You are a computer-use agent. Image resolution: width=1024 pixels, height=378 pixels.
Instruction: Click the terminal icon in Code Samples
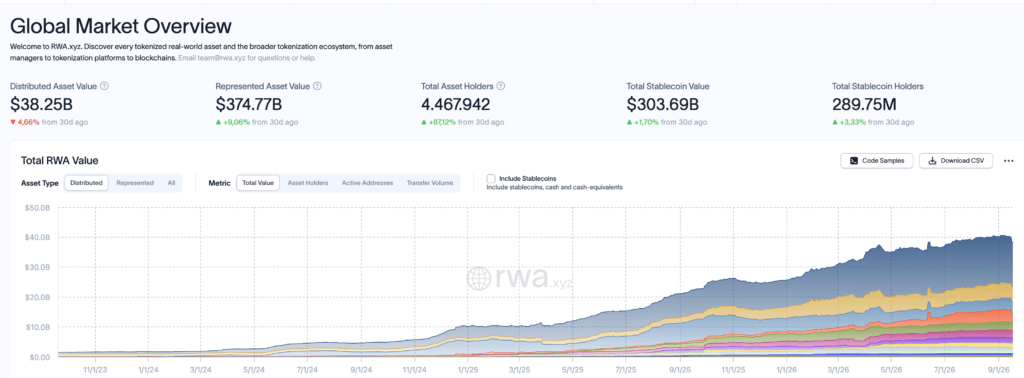(854, 161)
